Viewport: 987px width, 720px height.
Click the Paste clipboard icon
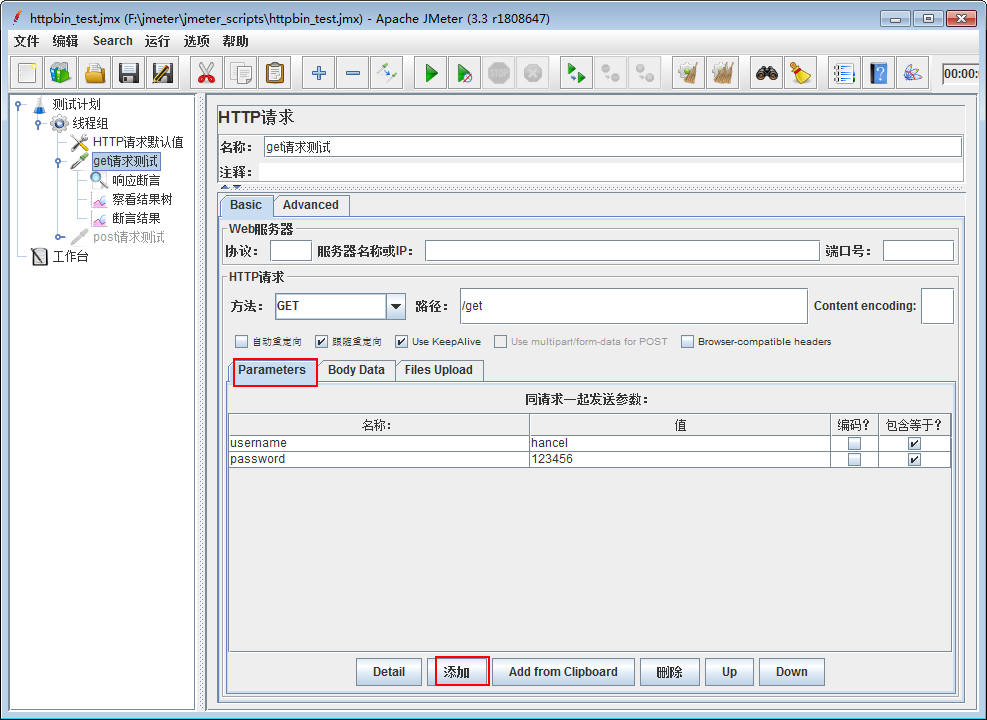274,73
